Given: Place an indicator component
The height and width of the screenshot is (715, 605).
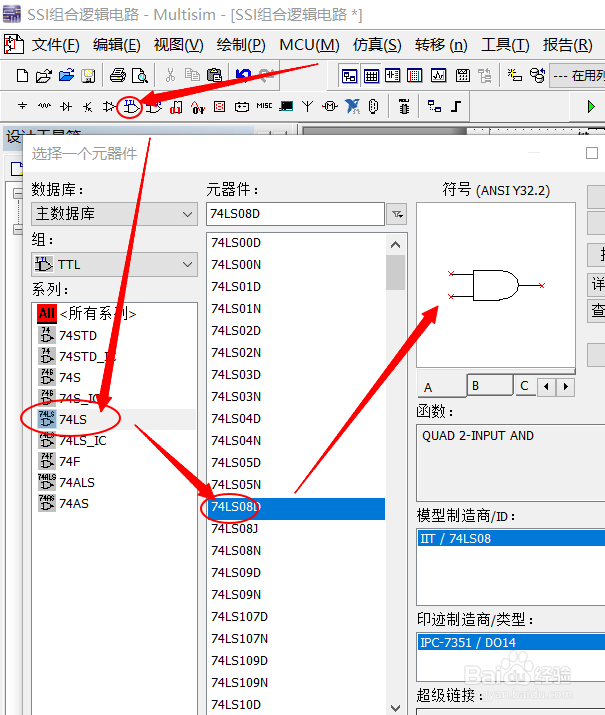Looking at the screenshot, I should pos(220,107).
